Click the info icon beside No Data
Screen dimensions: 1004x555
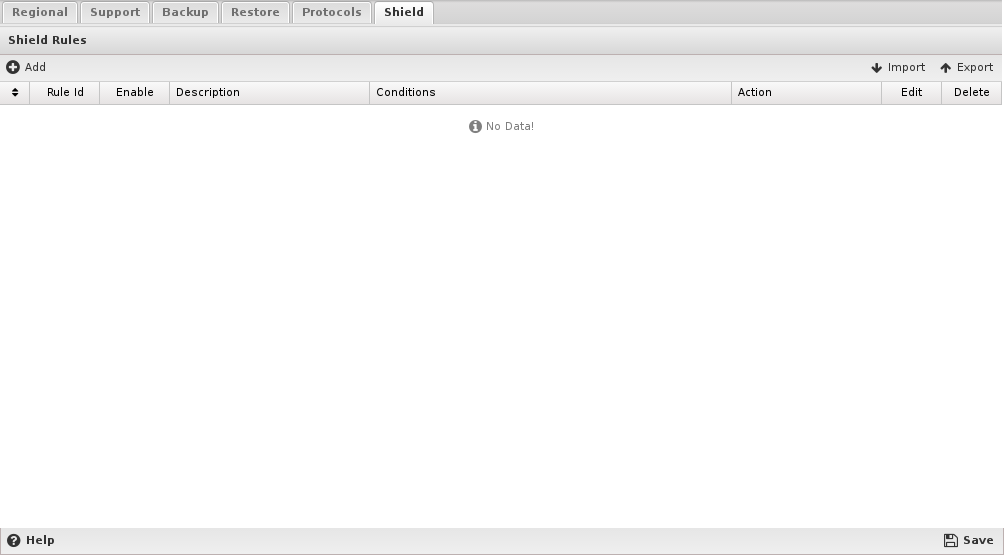(x=475, y=127)
